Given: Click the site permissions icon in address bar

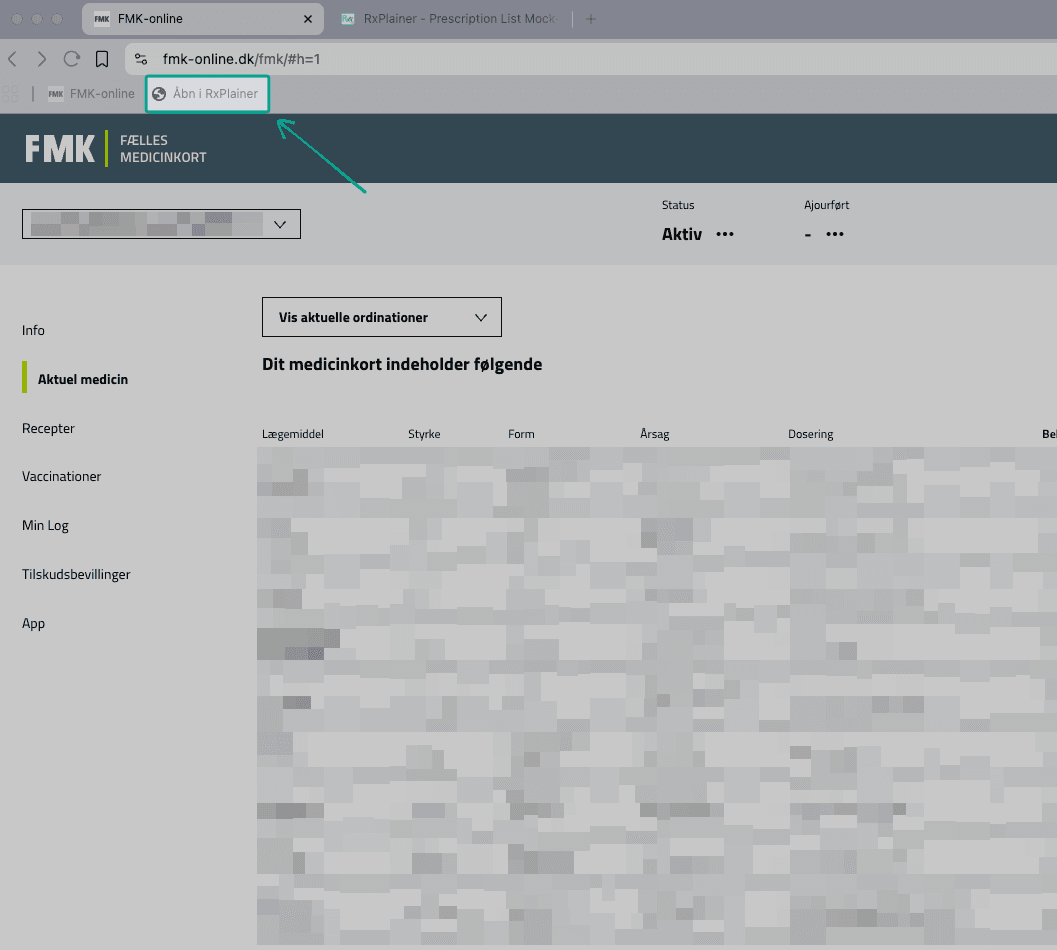Looking at the screenshot, I should (141, 59).
